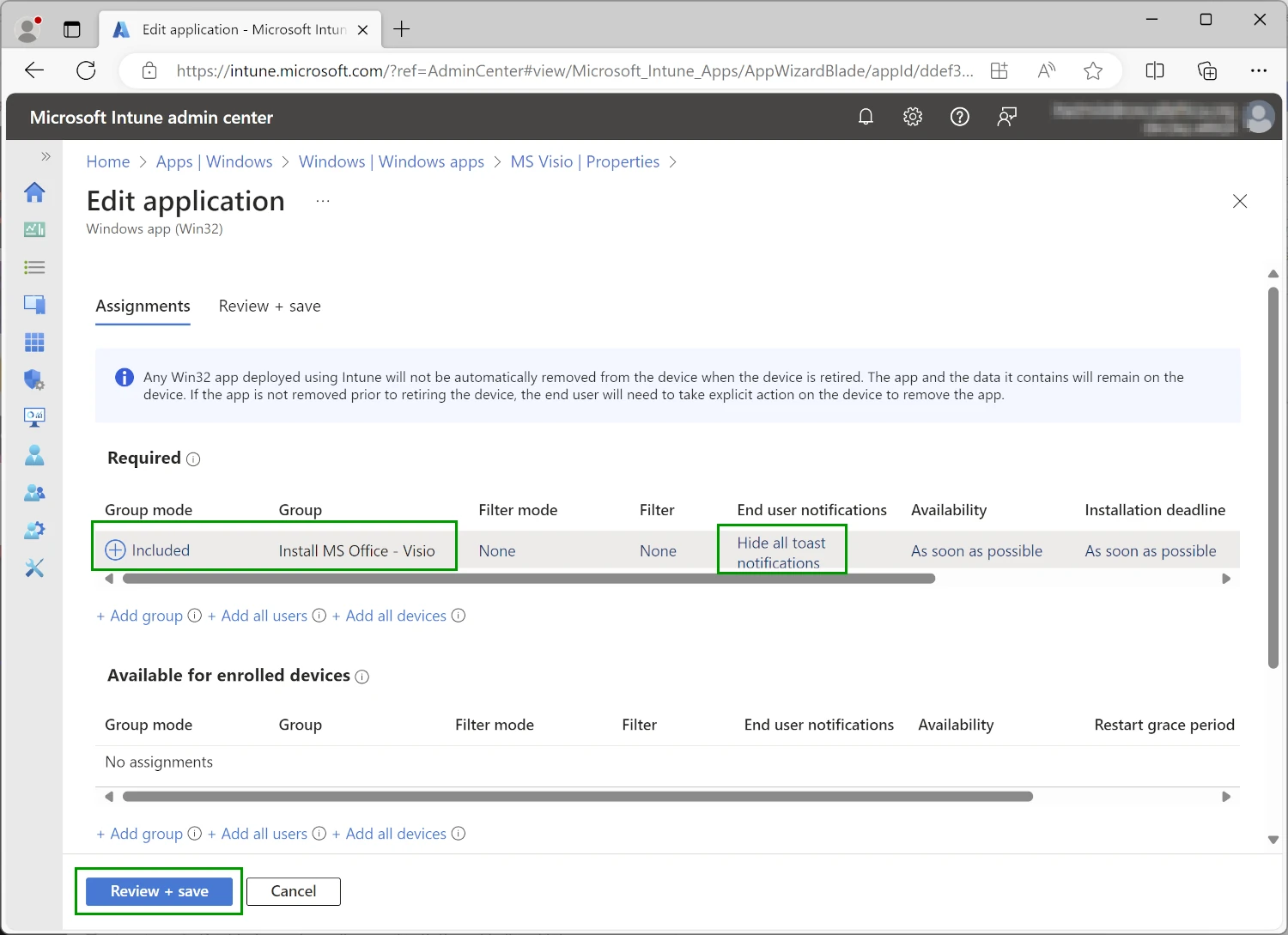Click the Available table horizontal scrollbar
1288x935 pixels.
point(578,797)
